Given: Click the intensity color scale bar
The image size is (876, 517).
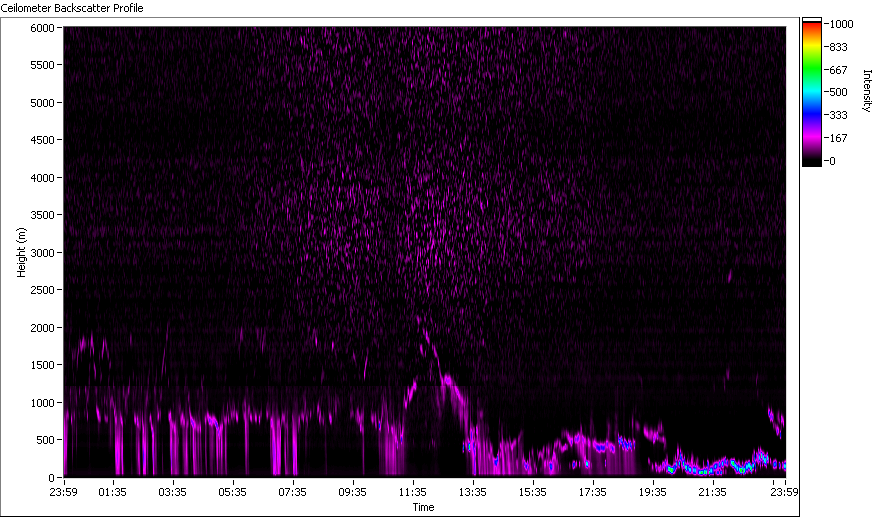Looking at the screenshot, I should 812,93.
